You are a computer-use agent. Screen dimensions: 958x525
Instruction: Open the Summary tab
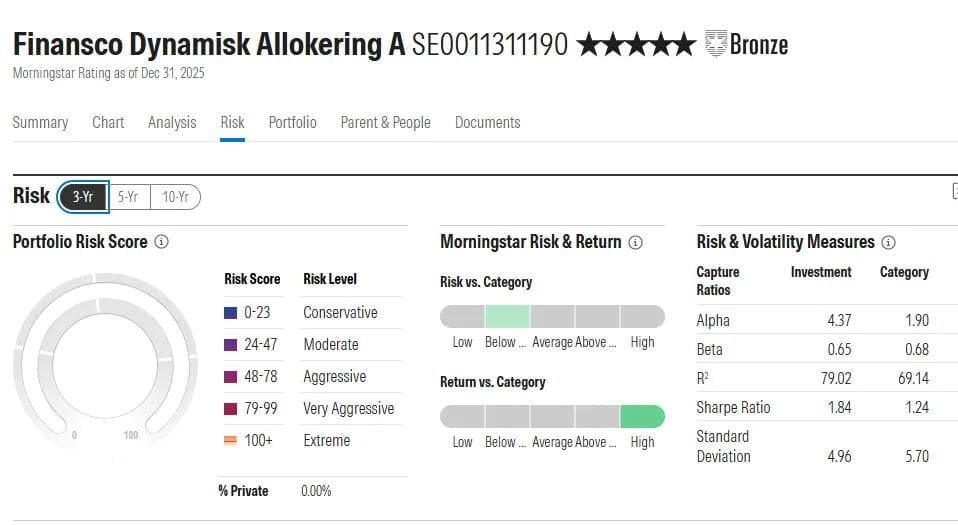pos(40,122)
